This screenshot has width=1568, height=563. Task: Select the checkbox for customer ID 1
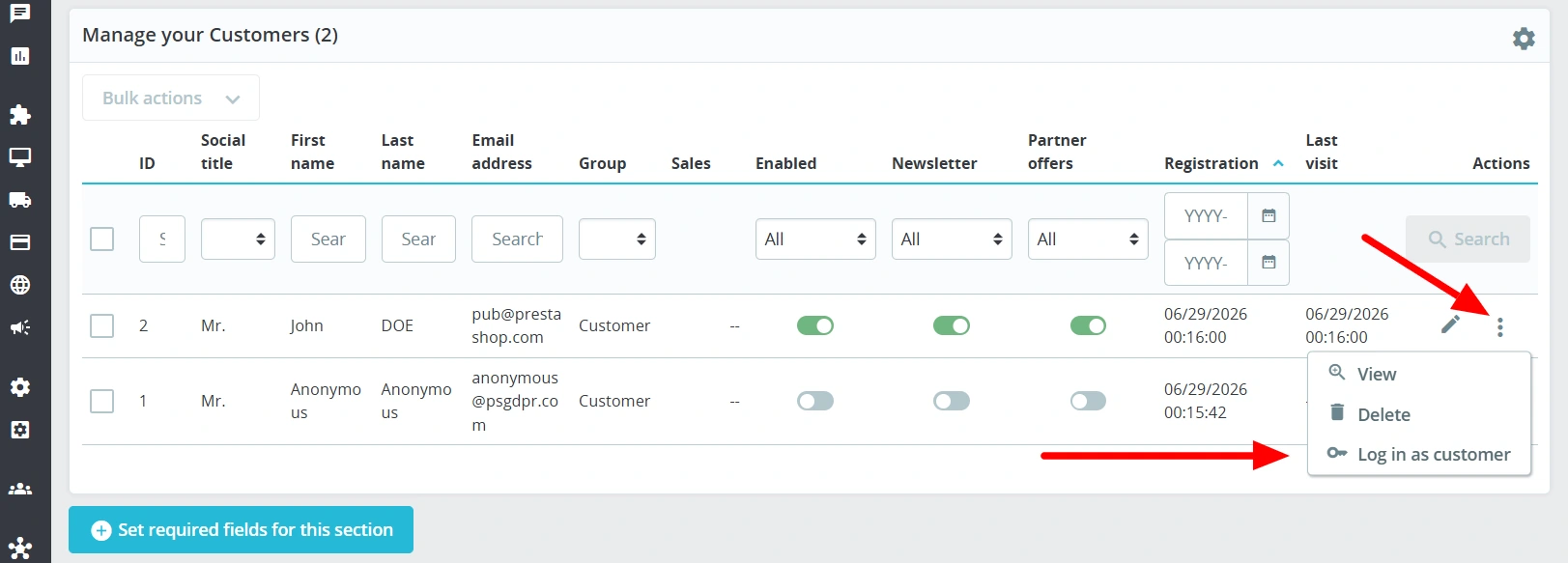pyautogui.click(x=101, y=401)
